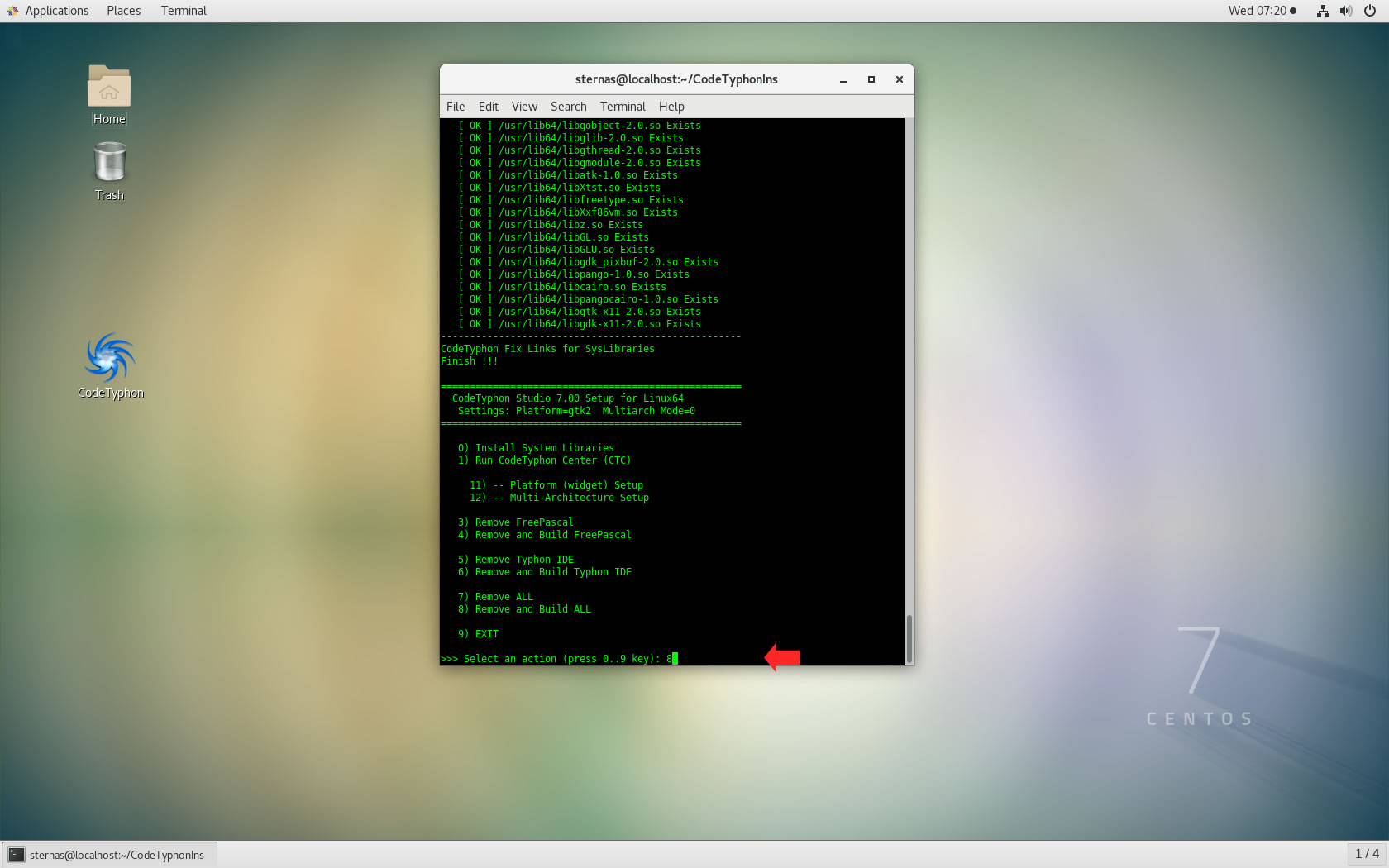Screen dimensions: 1389x868
Task: Close the terminal window
Action: (x=899, y=79)
